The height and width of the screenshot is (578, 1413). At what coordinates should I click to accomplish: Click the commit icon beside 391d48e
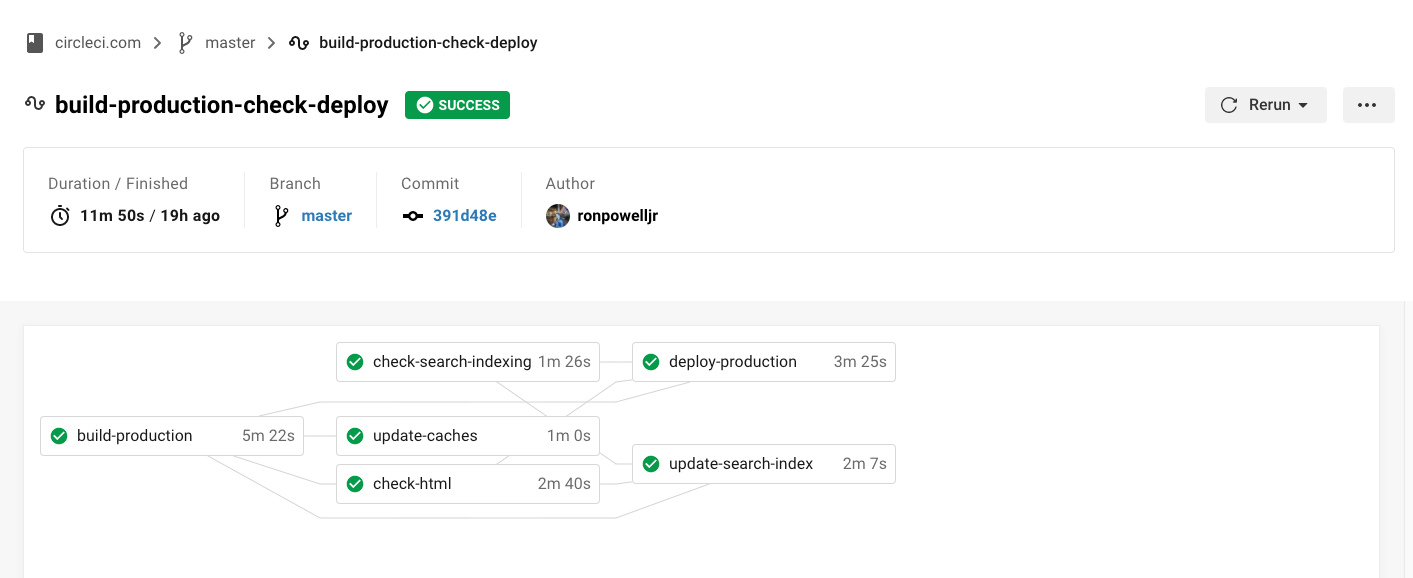pos(412,215)
